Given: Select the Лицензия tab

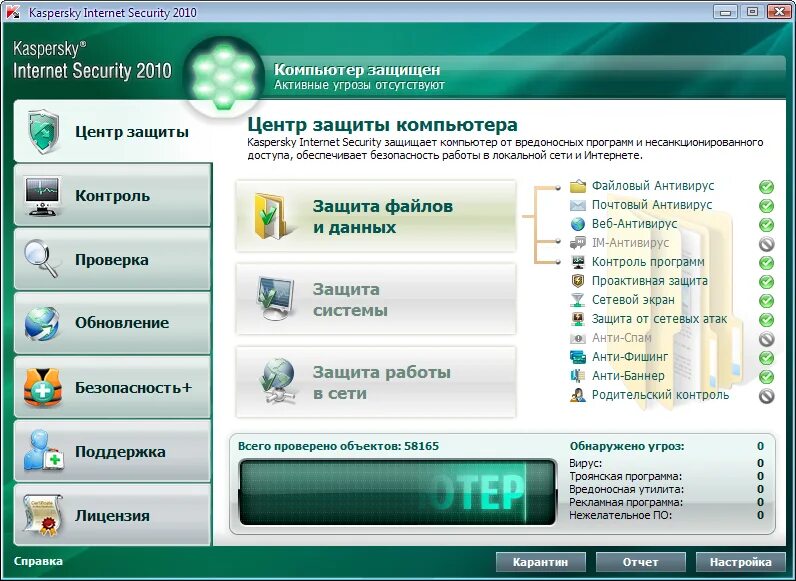Looking at the screenshot, I should click(x=113, y=515).
